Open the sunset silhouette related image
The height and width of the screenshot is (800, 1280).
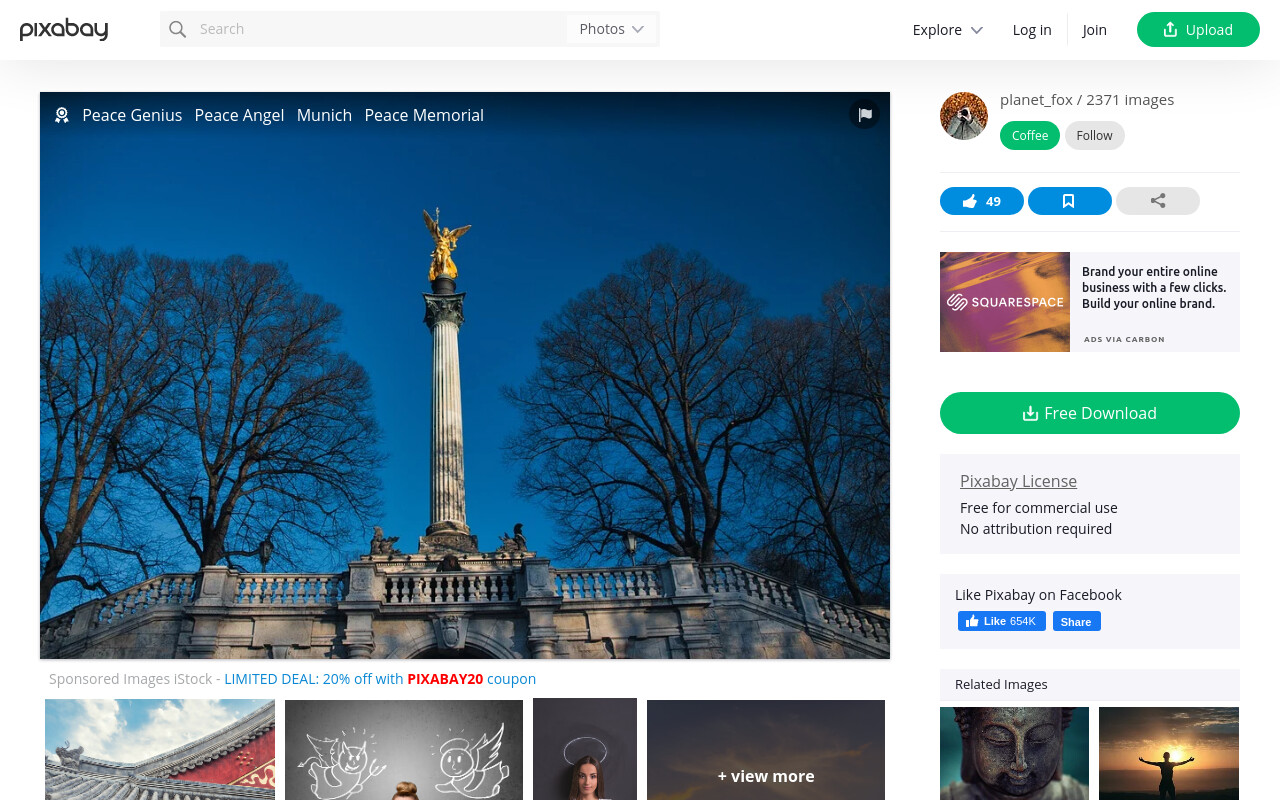[x=1169, y=753]
